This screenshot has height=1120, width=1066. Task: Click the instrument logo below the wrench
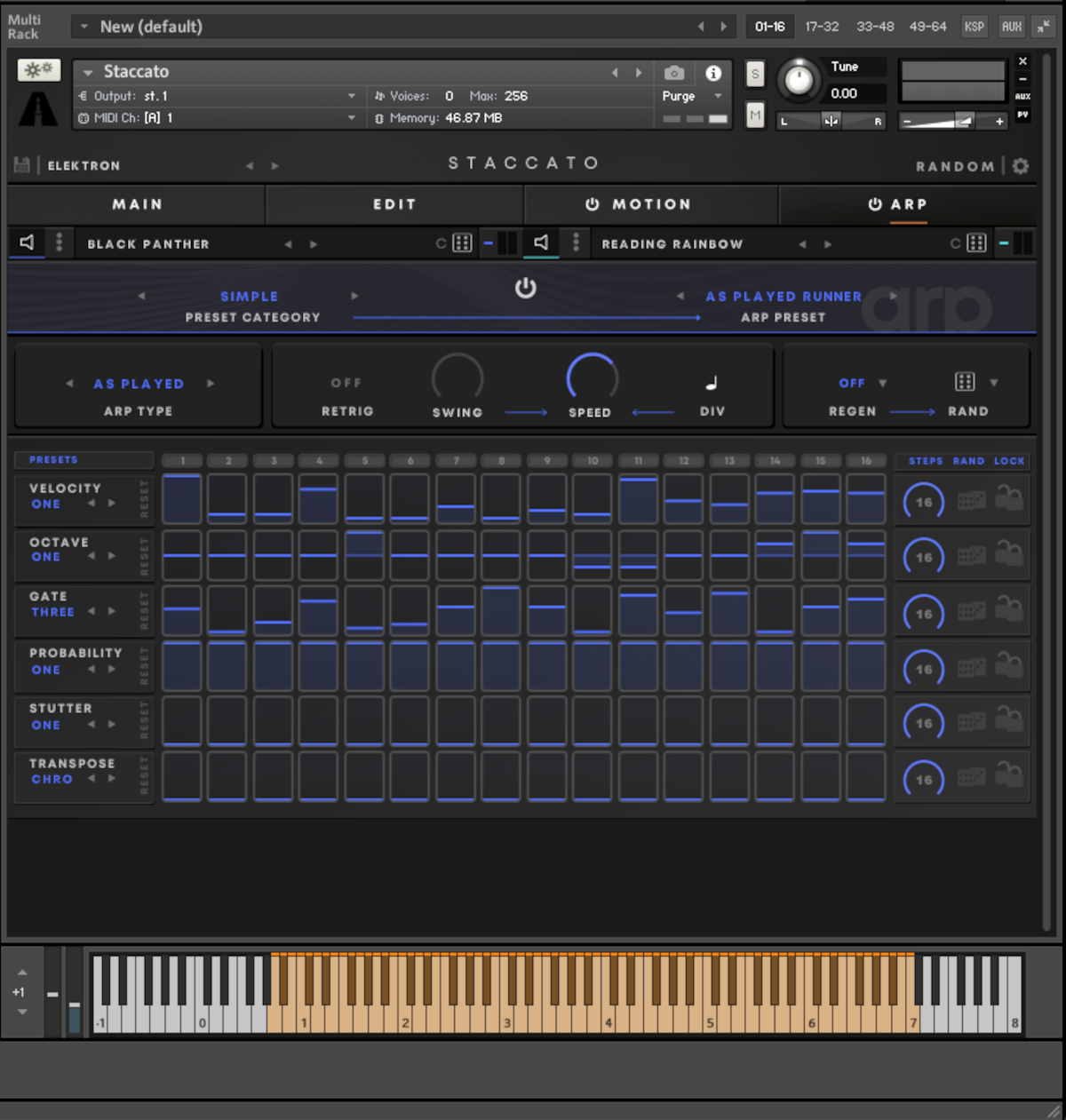click(39, 108)
